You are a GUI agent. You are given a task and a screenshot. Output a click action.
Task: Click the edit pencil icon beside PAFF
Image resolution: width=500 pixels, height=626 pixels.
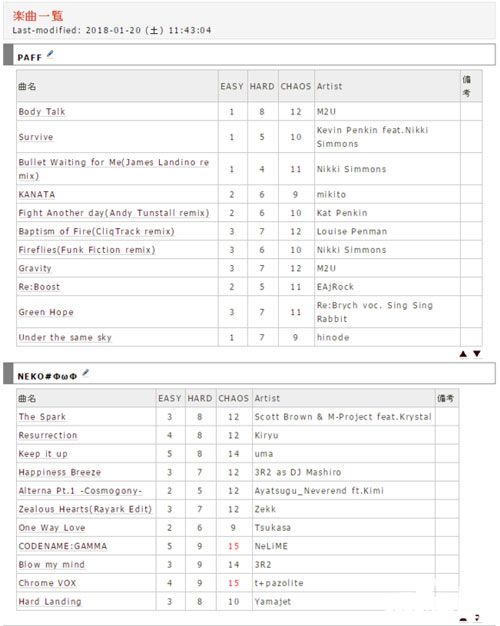click(50, 55)
